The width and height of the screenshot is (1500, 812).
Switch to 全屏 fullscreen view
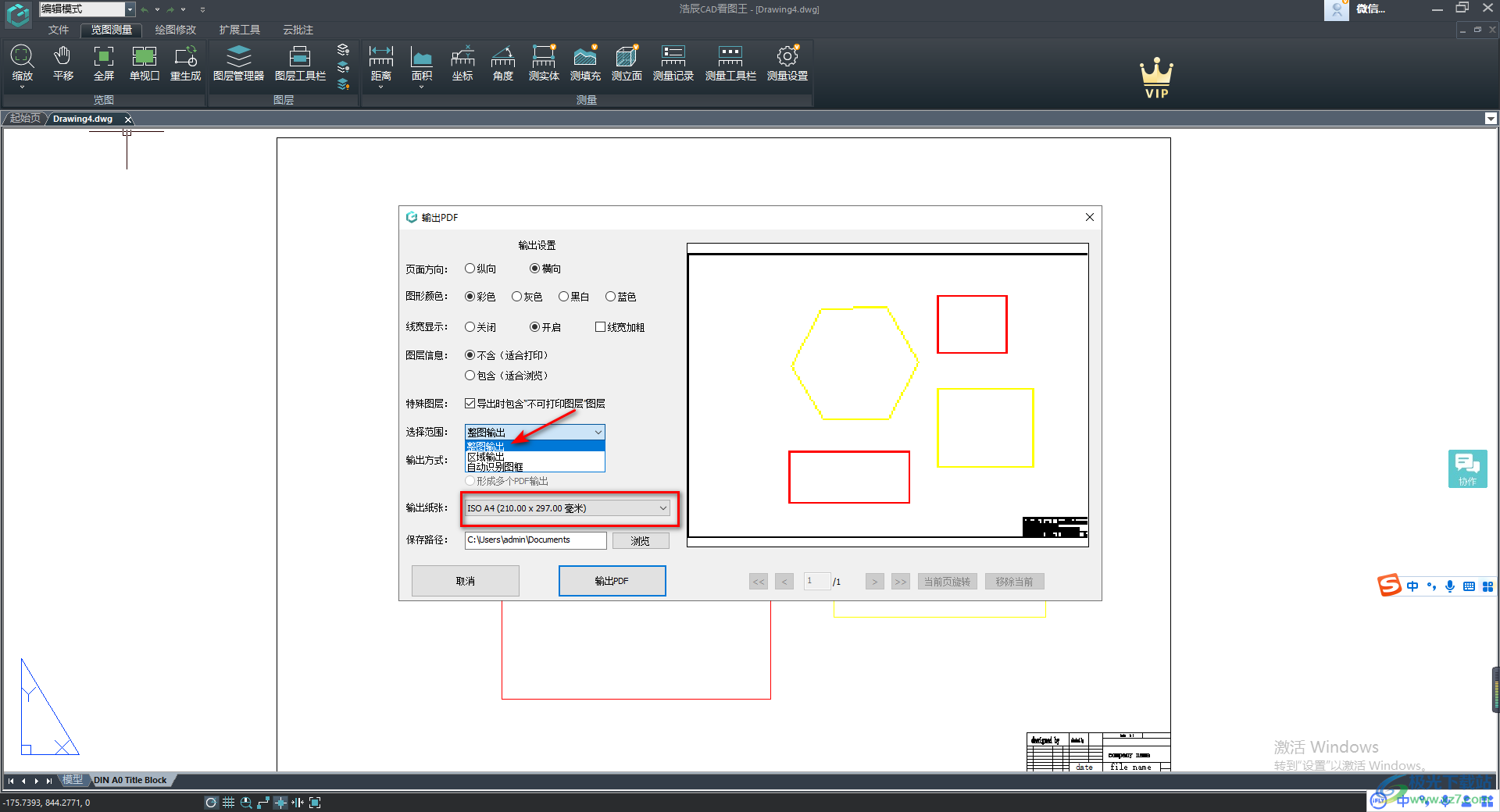click(x=104, y=62)
